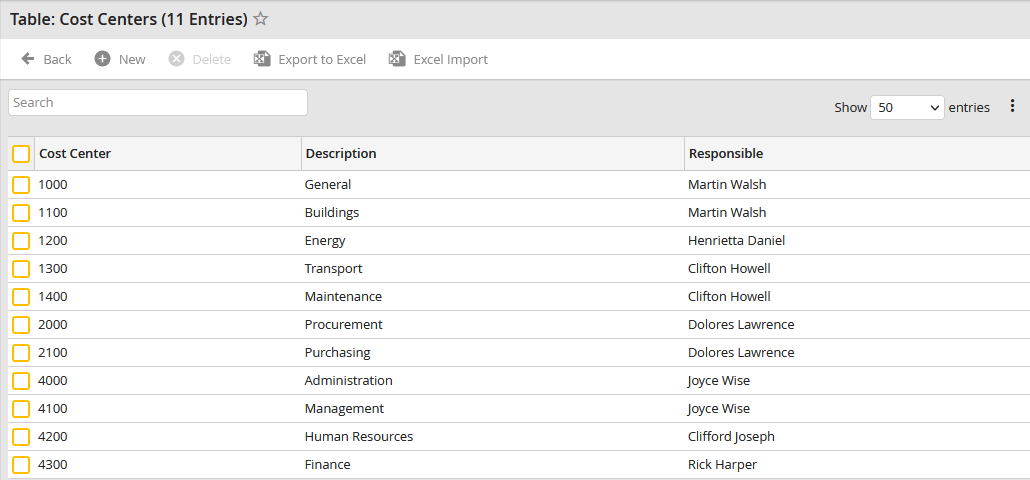Click the New plus icon
Image resolution: width=1030 pixels, height=480 pixels.
tap(102, 59)
